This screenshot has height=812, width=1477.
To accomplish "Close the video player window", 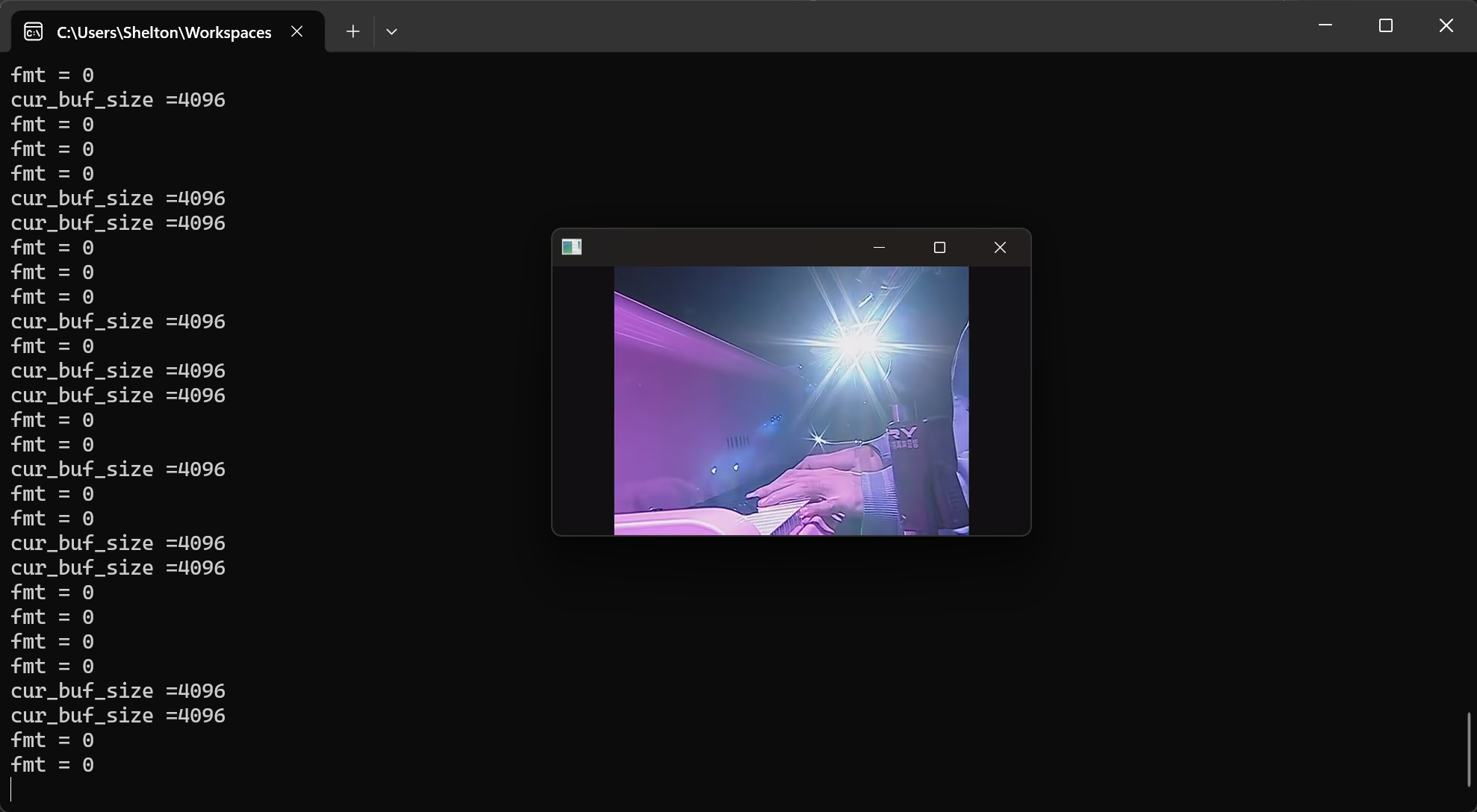I will pyautogui.click(x=1000, y=247).
